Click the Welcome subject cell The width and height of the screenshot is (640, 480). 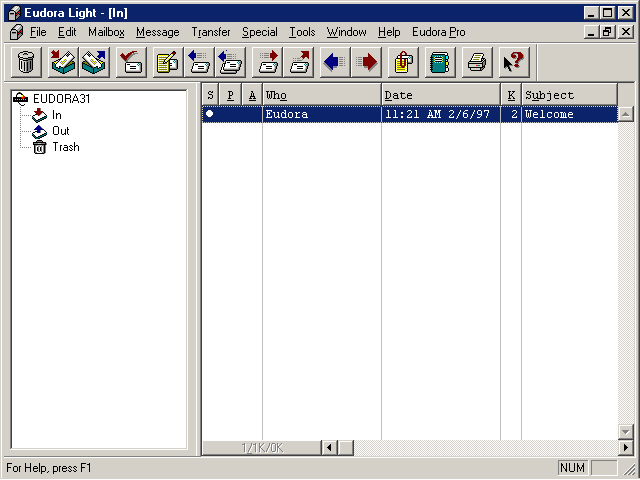(x=569, y=114)
